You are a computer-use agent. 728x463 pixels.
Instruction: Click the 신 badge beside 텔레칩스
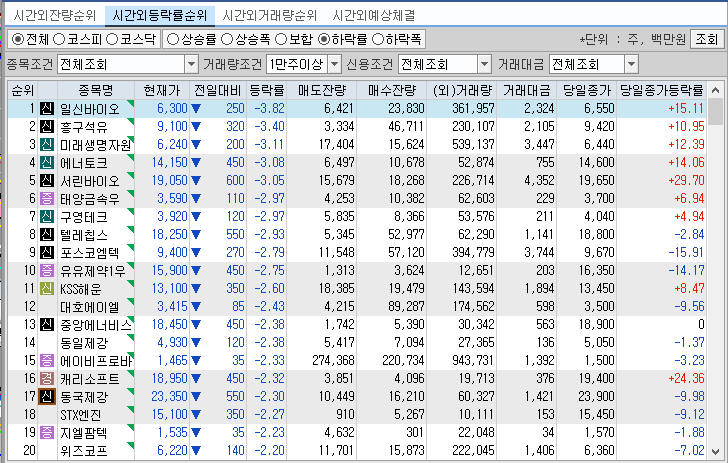coord(46,235)
